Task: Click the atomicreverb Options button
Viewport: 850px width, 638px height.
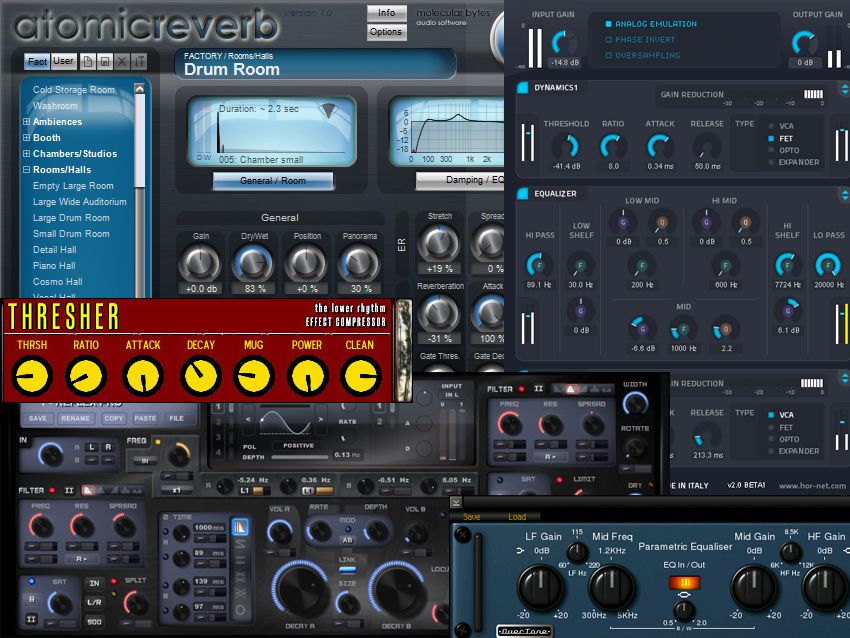Action: pos(387,32)
